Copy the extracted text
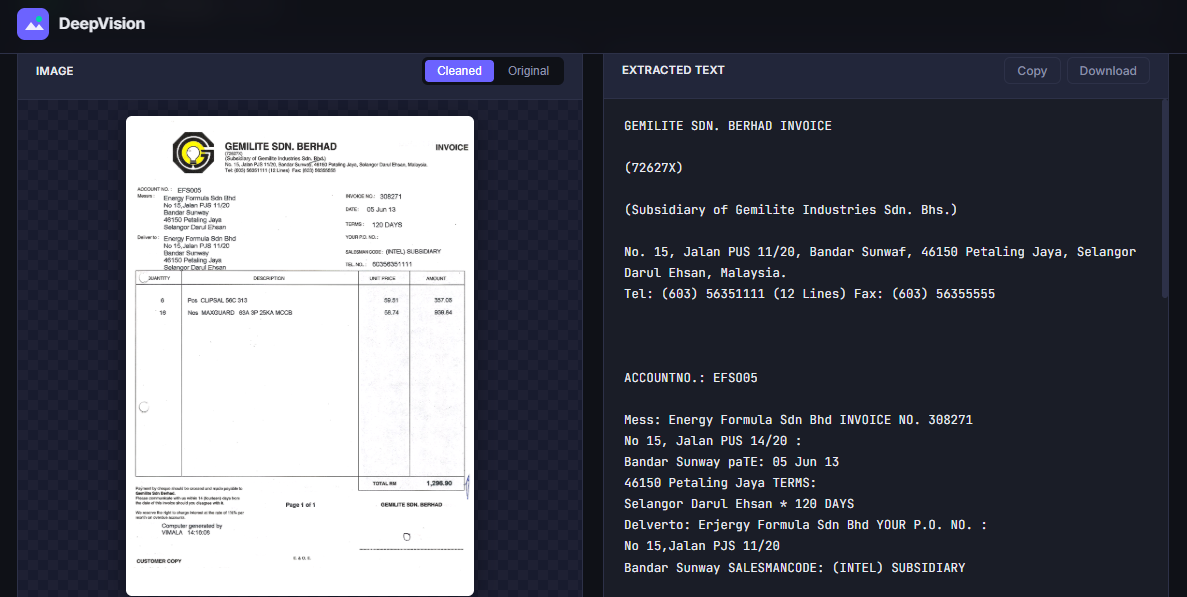This screenshot has width=1187, height=597. coord(1031,71)
